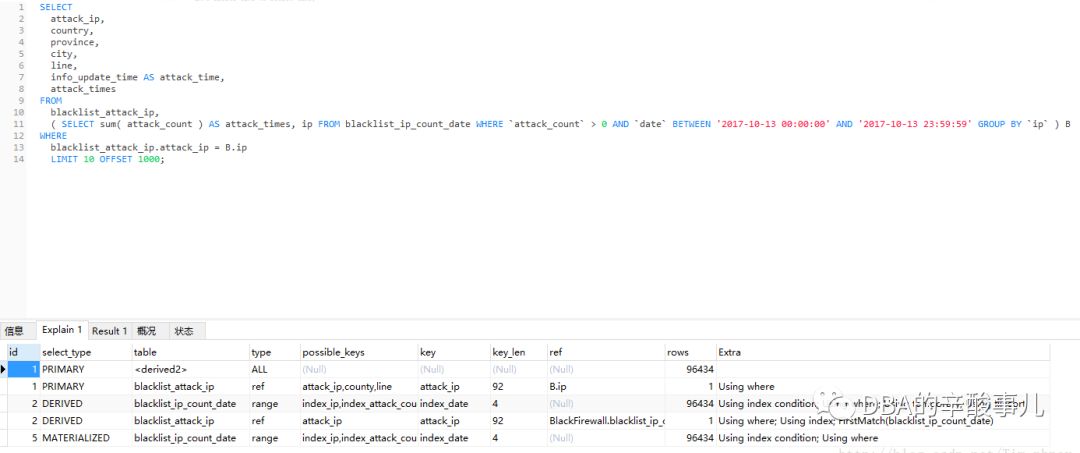Click the key_len column header
The width and height of the screenshot is (1080, 453).
(508, 352)
